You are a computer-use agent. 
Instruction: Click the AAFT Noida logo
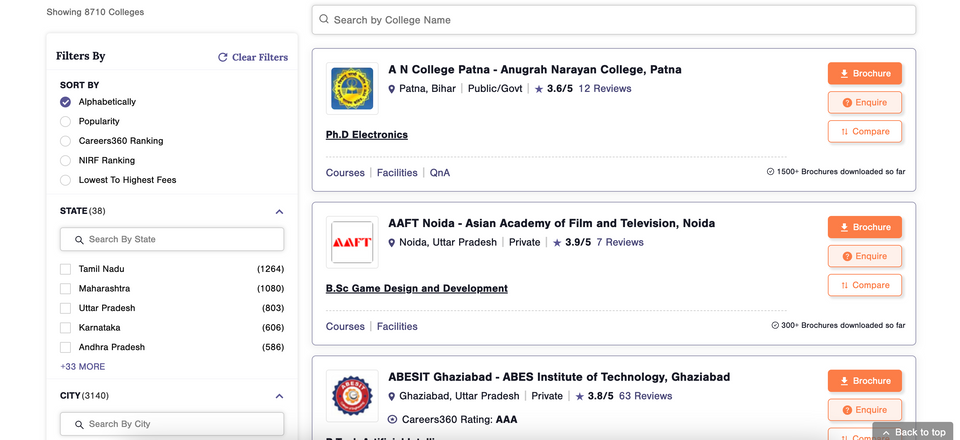click(352, 242)
